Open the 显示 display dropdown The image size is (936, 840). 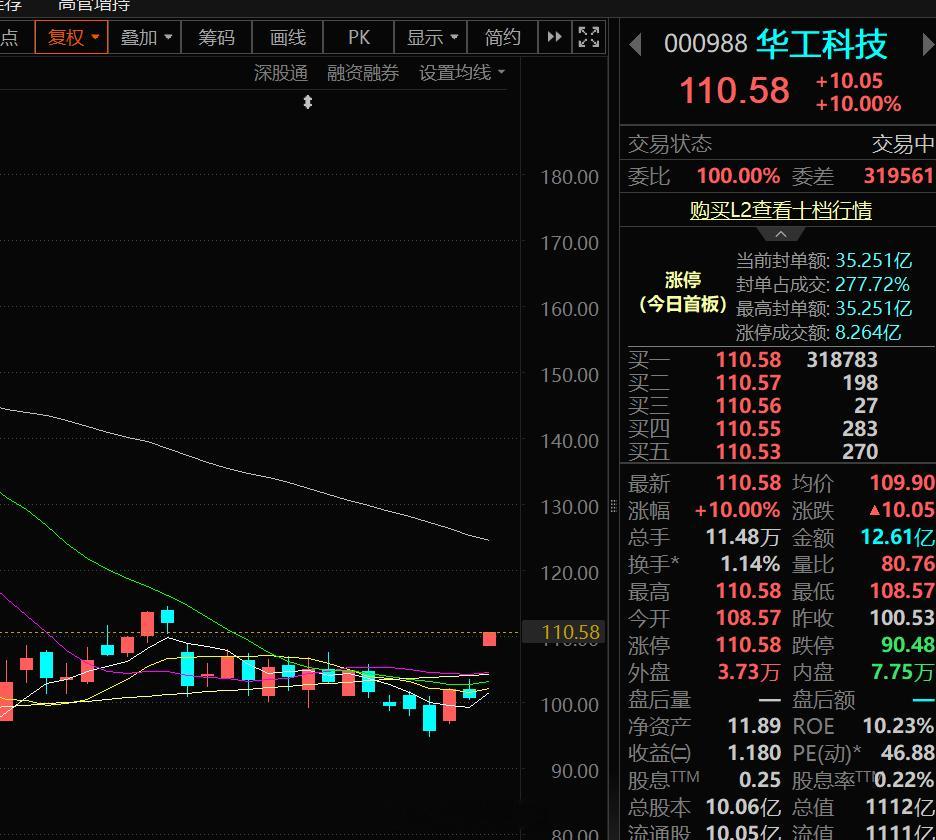point(431,38)
